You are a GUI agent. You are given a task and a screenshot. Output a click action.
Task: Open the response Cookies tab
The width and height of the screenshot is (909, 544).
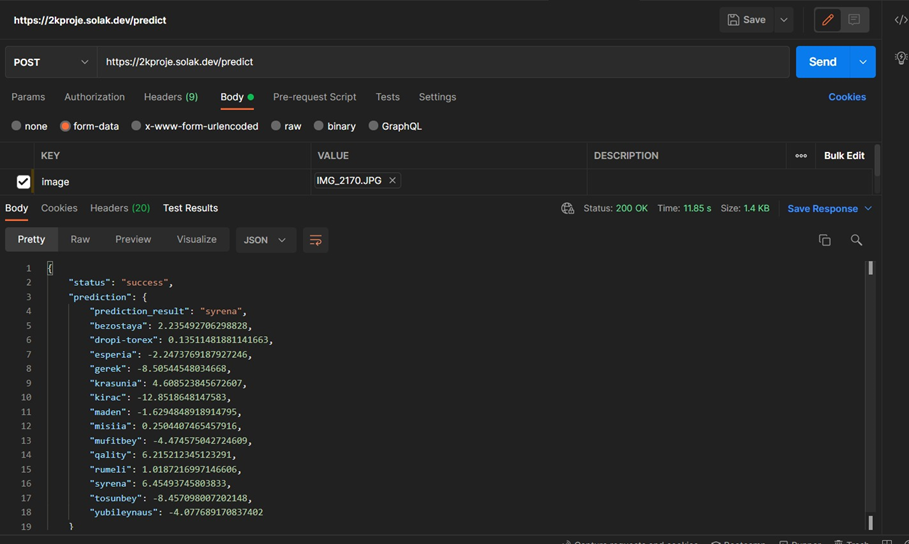click(59, 208)
